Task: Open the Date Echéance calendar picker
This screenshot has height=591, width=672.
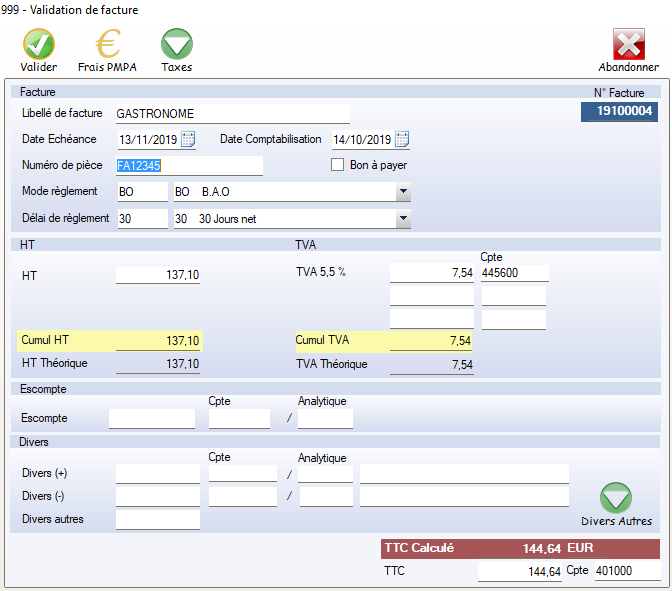Action: coord(188,139)
